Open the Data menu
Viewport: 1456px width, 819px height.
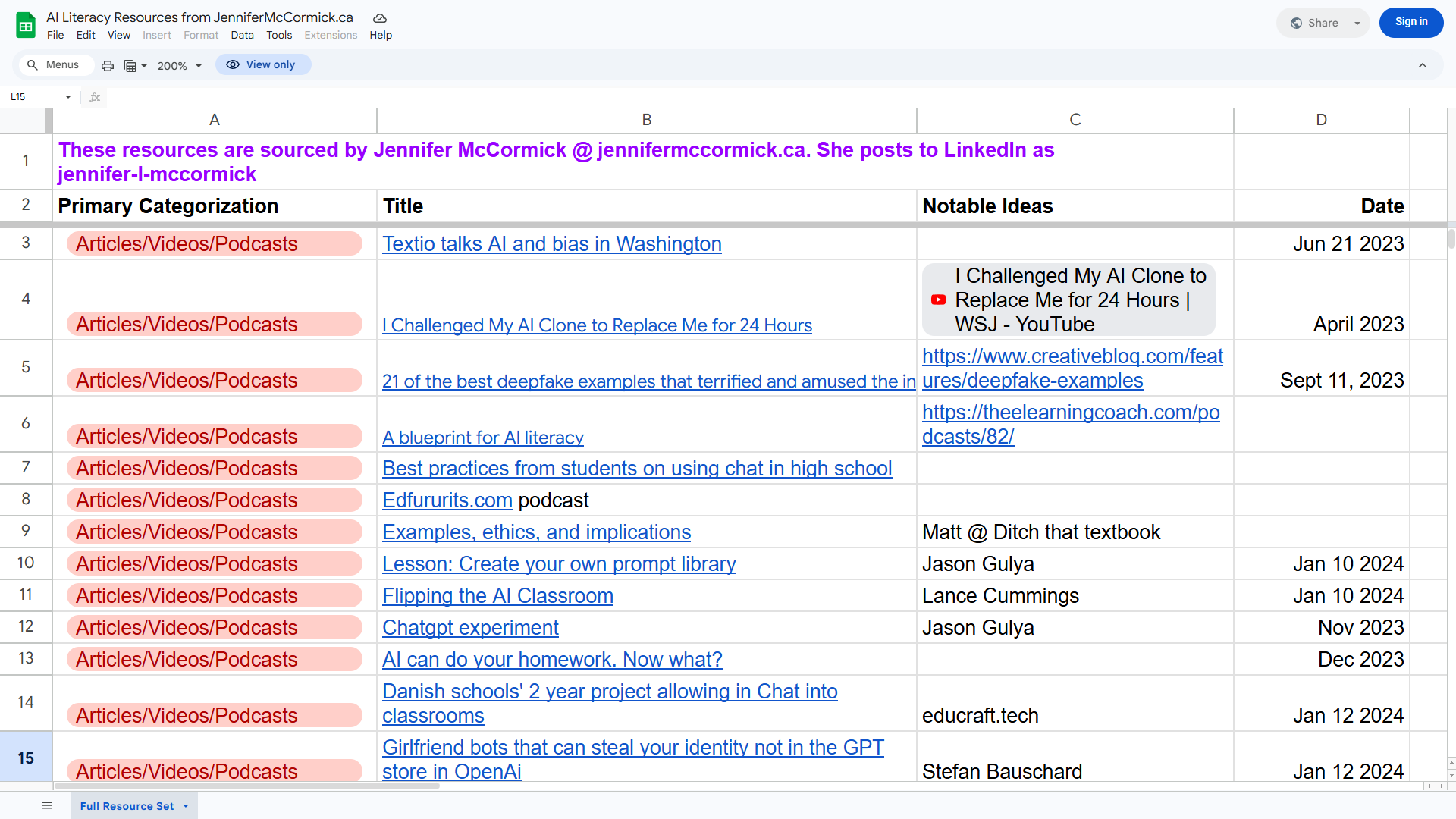(x=243, y=35)
